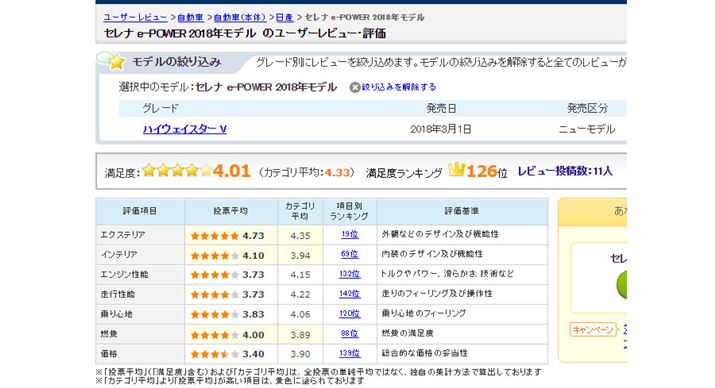Click the category average 4.35 cell
Viewport: 715px width, 388px height.
click(x=300, y=236)
